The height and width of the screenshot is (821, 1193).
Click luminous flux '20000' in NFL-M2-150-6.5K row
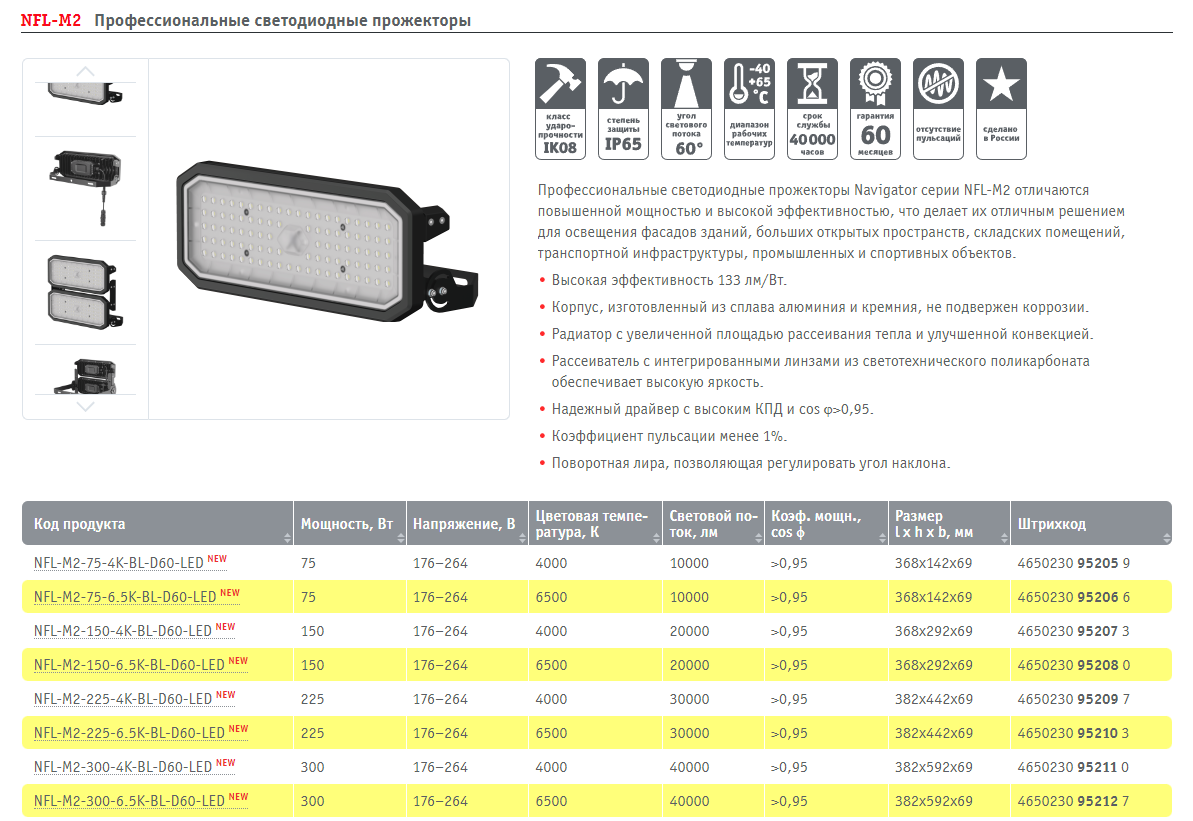[x=689, y=665]
